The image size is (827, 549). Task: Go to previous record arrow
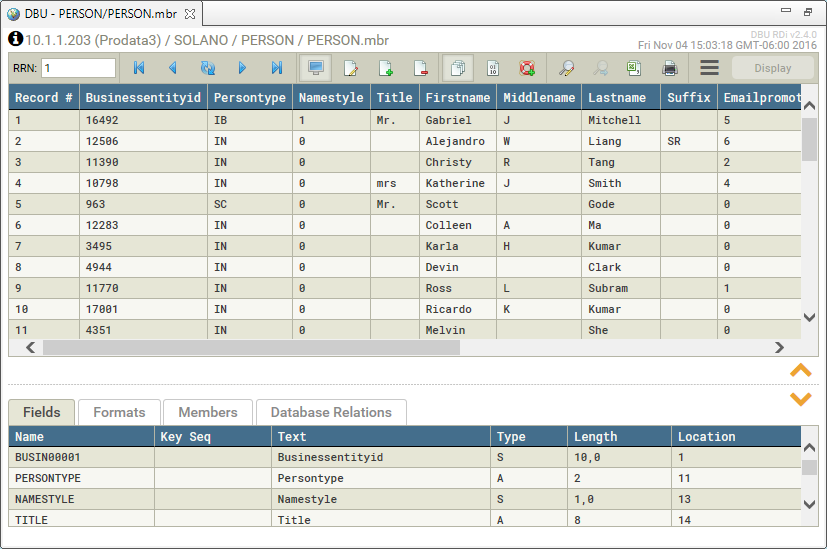click(x=172, y=68)
